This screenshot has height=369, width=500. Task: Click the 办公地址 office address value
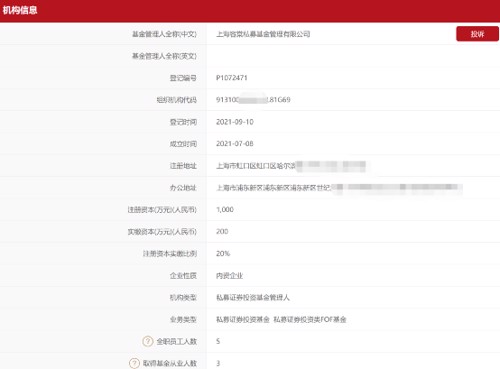pos(339,188)
